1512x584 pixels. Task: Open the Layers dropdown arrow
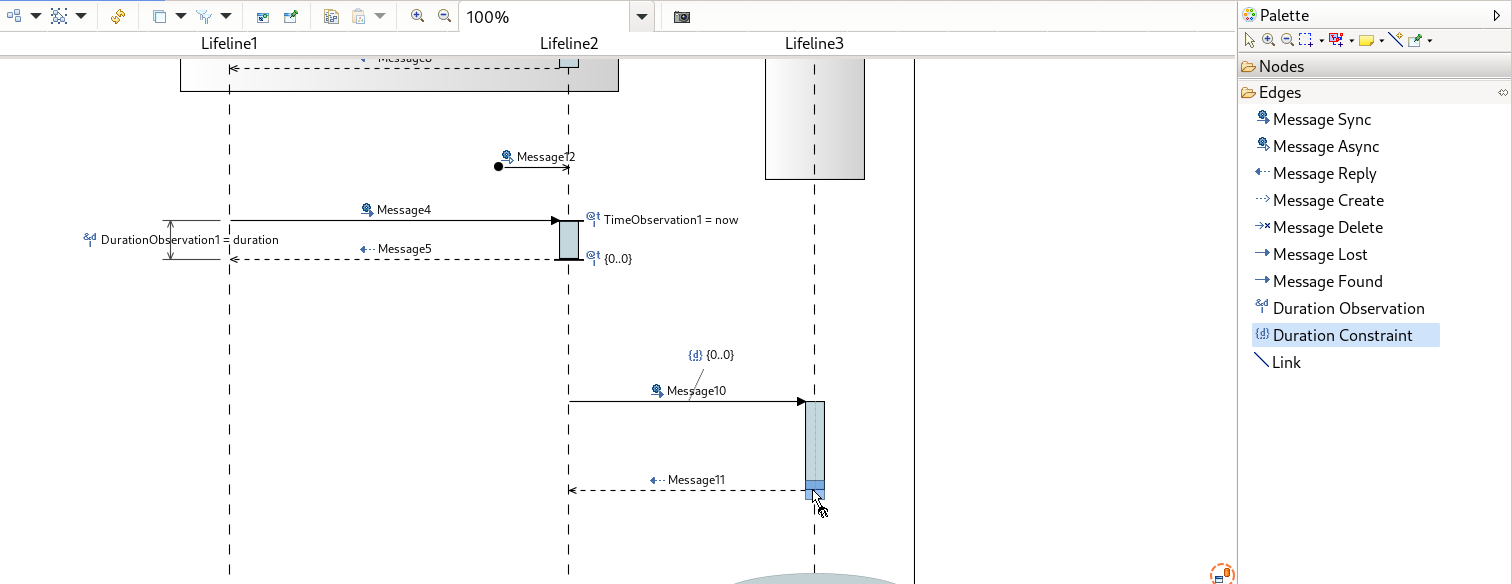coord(181,17)
